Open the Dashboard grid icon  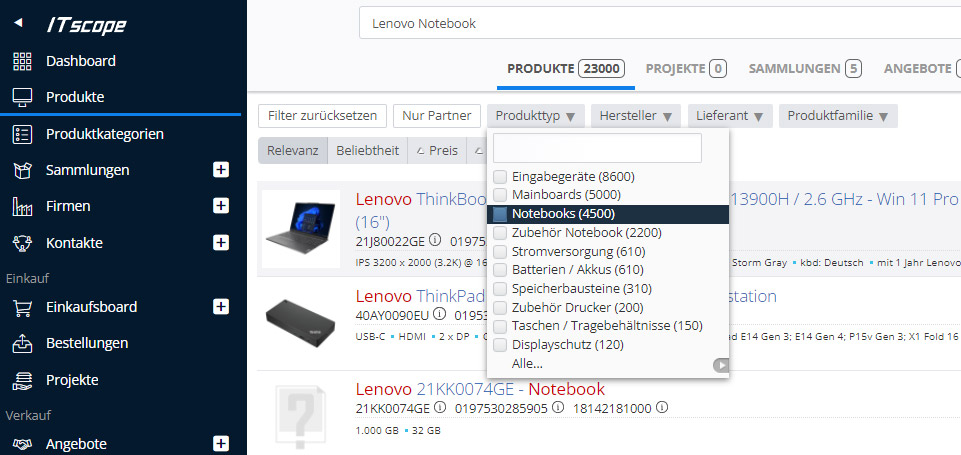tap(22, 61)
